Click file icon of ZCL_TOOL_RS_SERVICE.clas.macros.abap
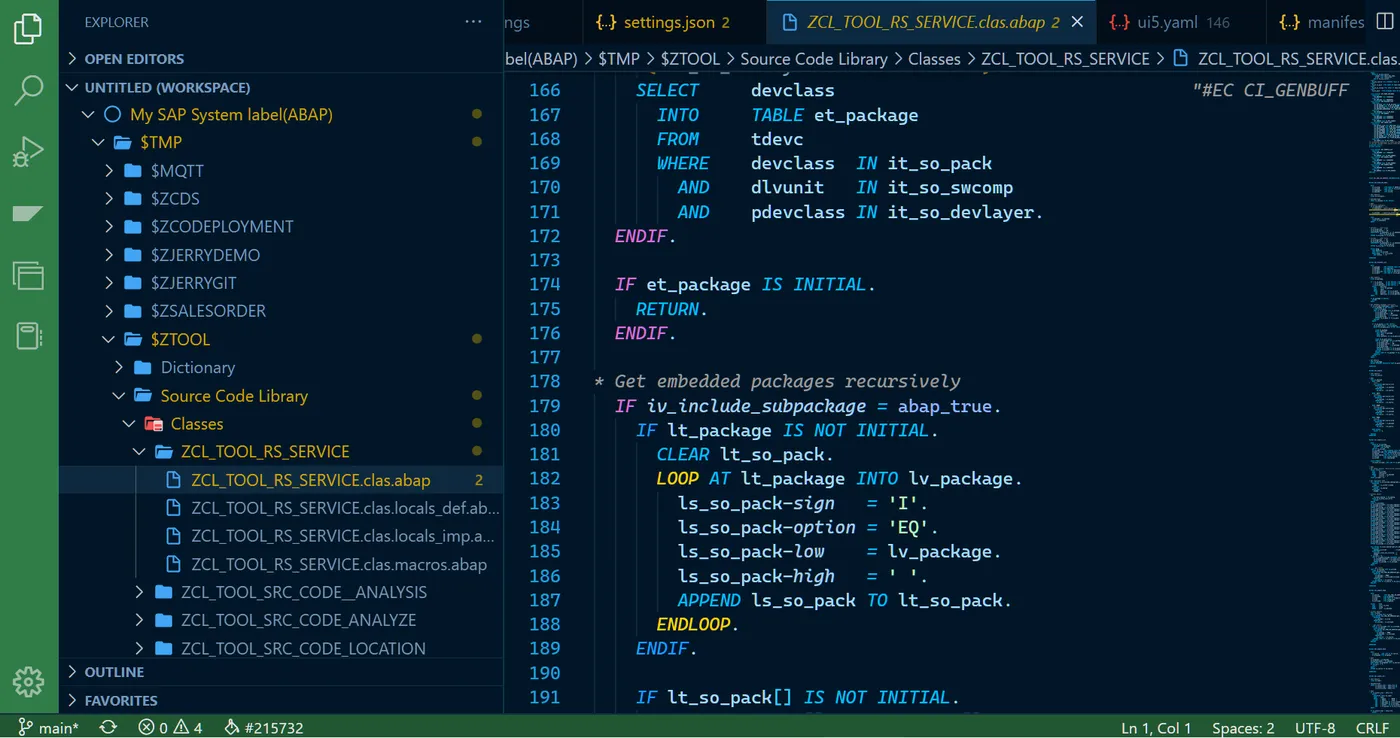 [x=173, y=564]
